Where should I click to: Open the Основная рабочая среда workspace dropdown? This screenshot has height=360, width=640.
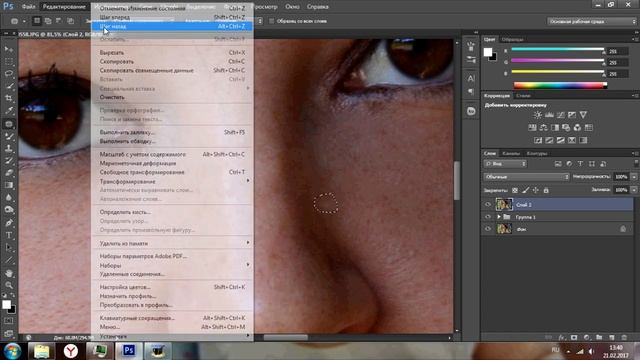tap(591, 21)
